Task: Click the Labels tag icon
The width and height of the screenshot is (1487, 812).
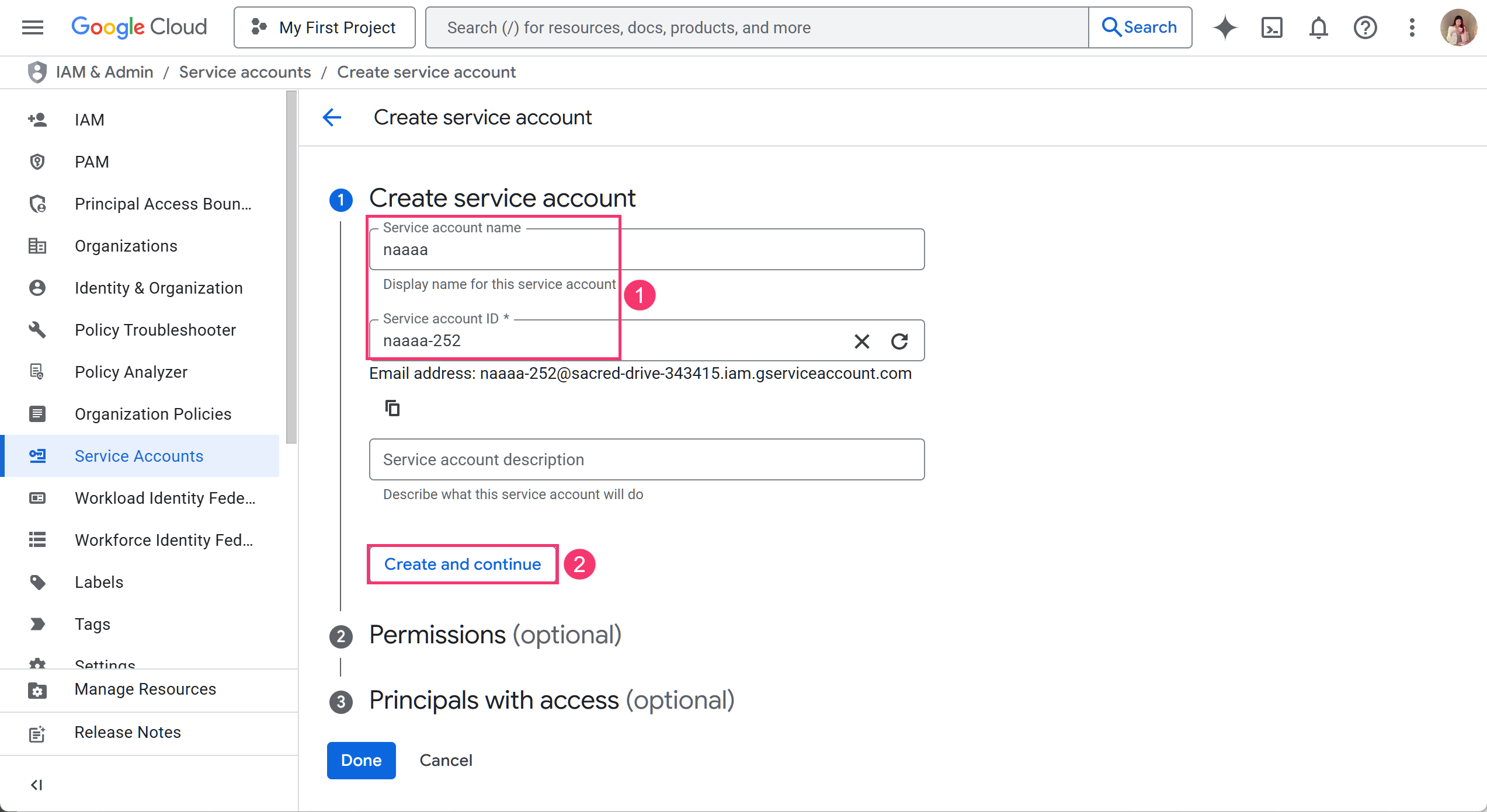Action: coord(37,582)
